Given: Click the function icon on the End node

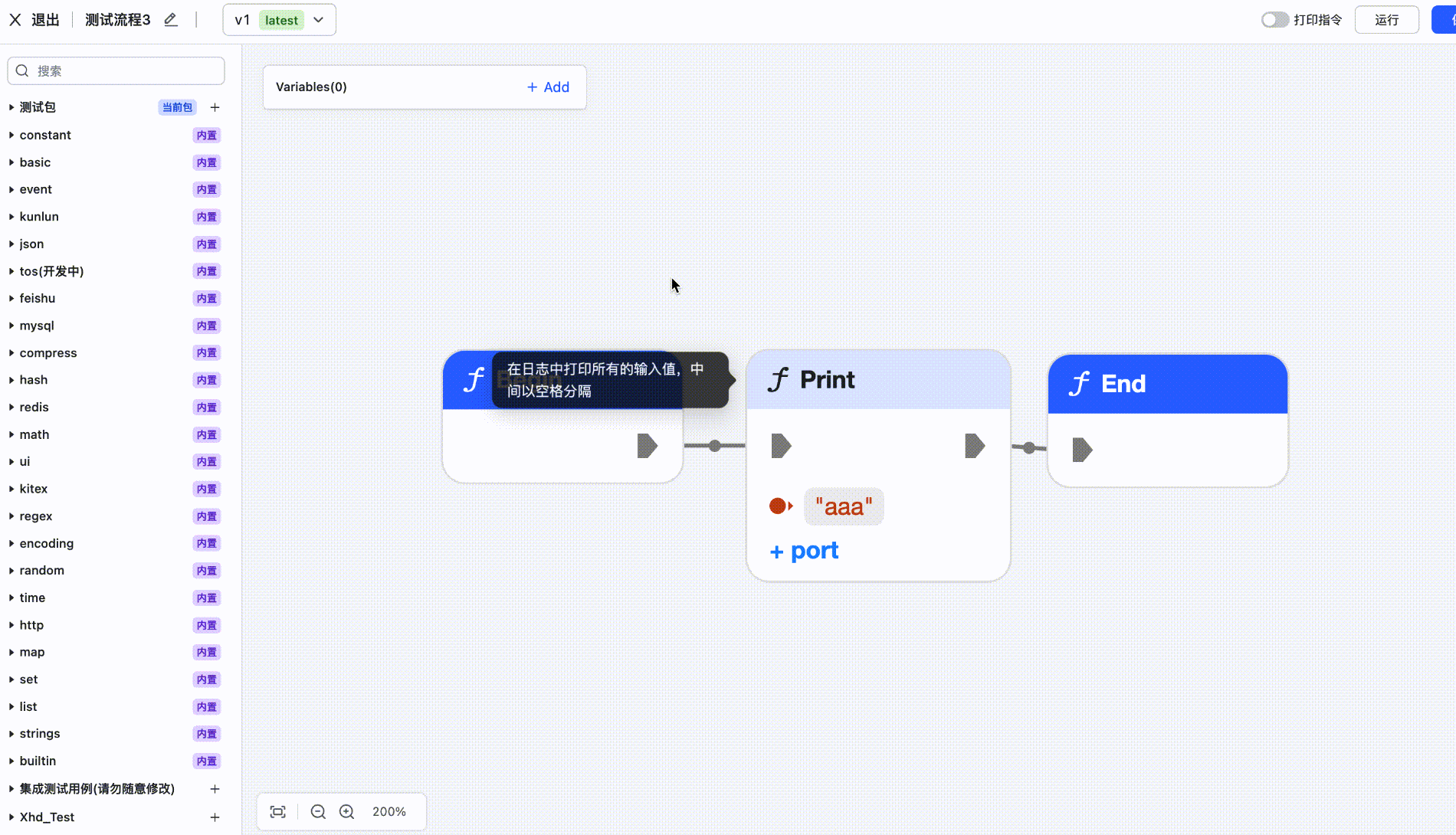Looking at the screenshot, I should pyautogui.click(x=1080, y=383).
